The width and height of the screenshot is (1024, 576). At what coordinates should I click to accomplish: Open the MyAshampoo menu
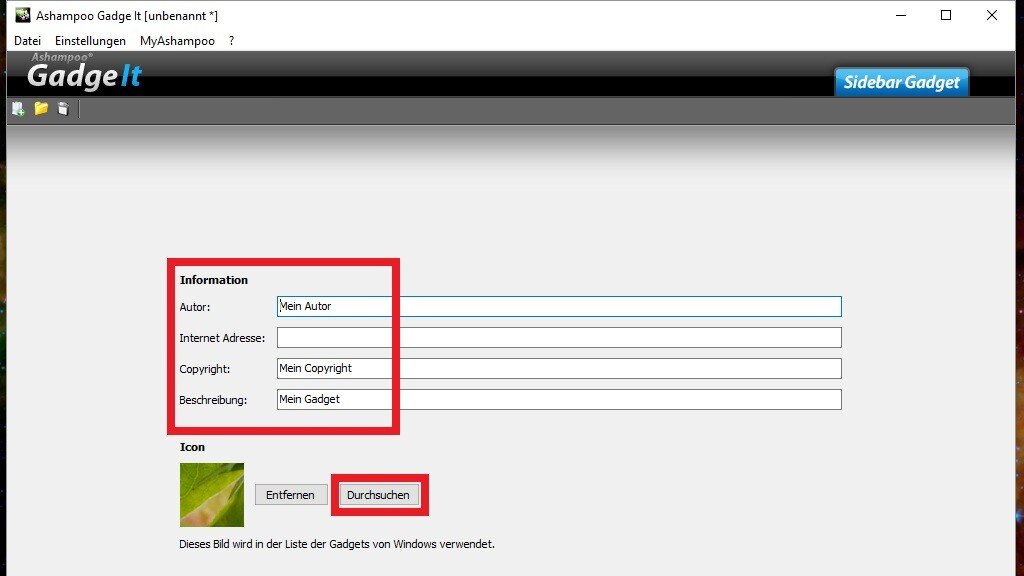[177, 40]
